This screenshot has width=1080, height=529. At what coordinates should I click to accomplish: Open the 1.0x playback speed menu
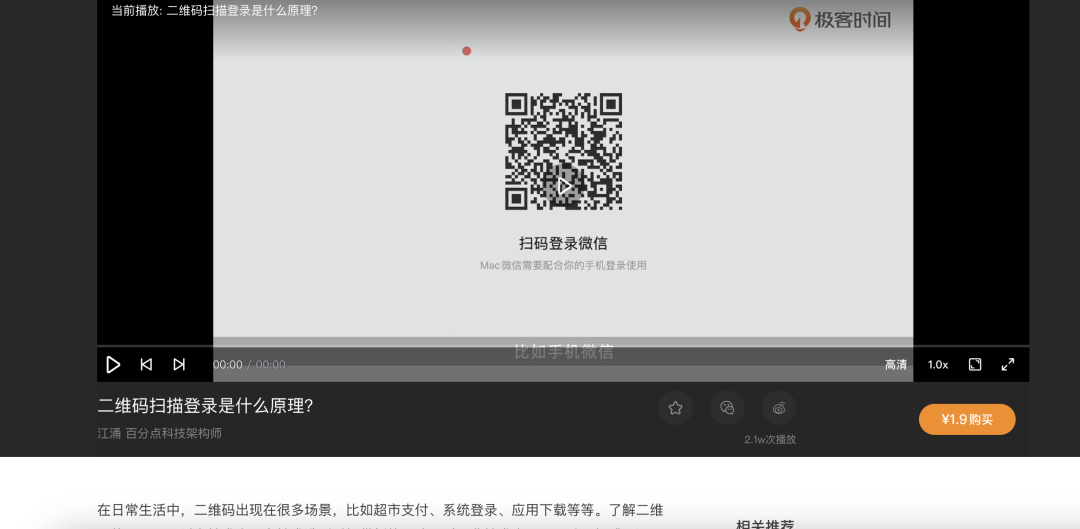tap(938, 365)
